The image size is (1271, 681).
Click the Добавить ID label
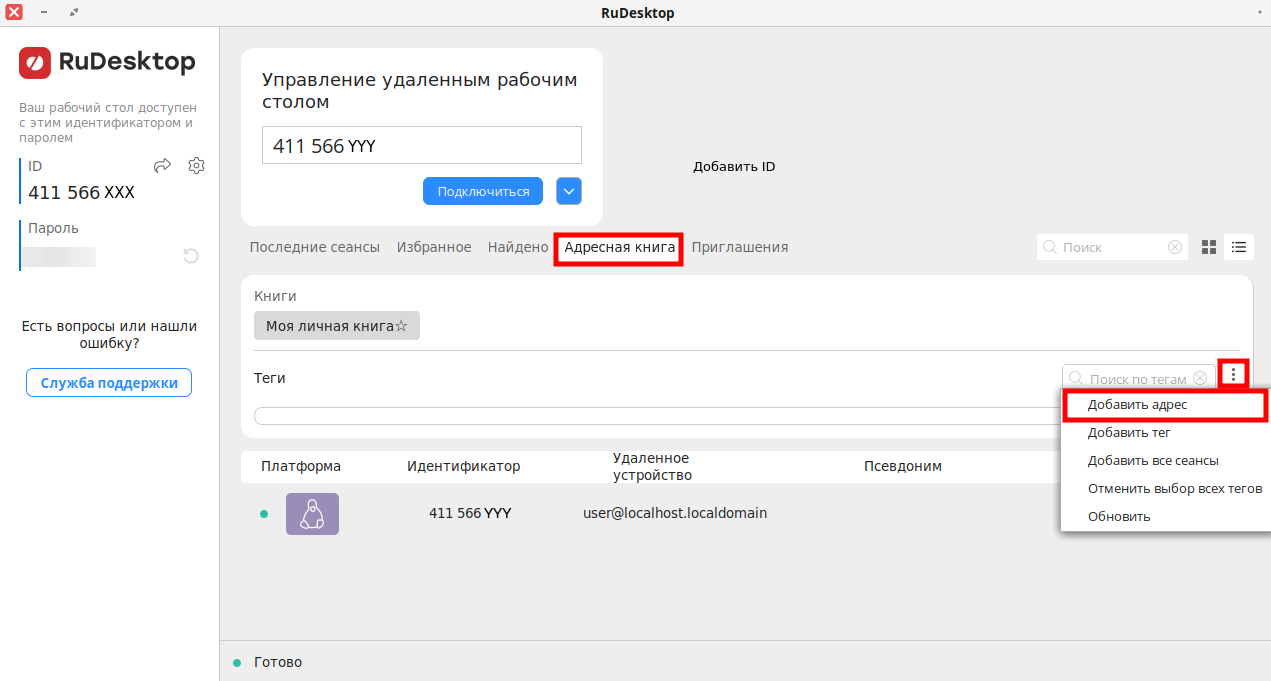point(734,167)
